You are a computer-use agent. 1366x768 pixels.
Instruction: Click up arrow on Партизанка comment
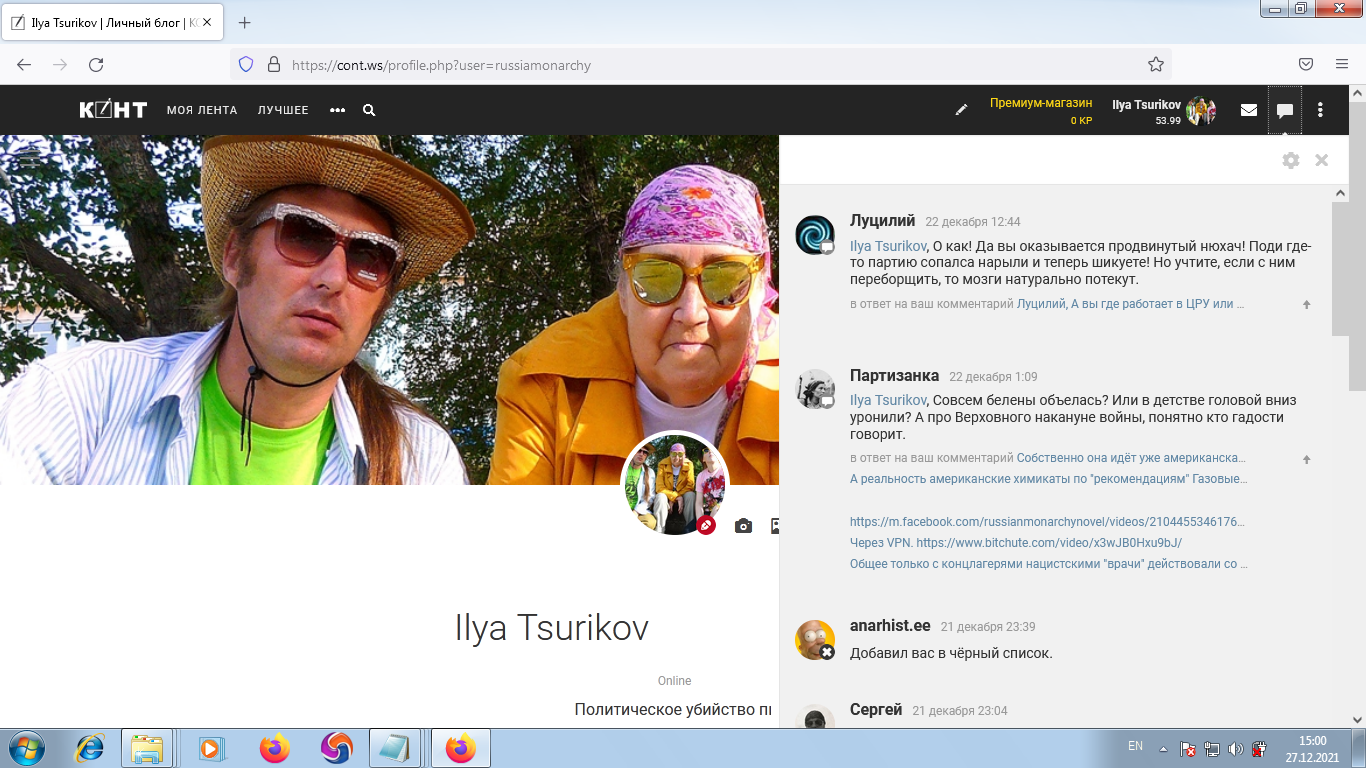click(1306, 459)
